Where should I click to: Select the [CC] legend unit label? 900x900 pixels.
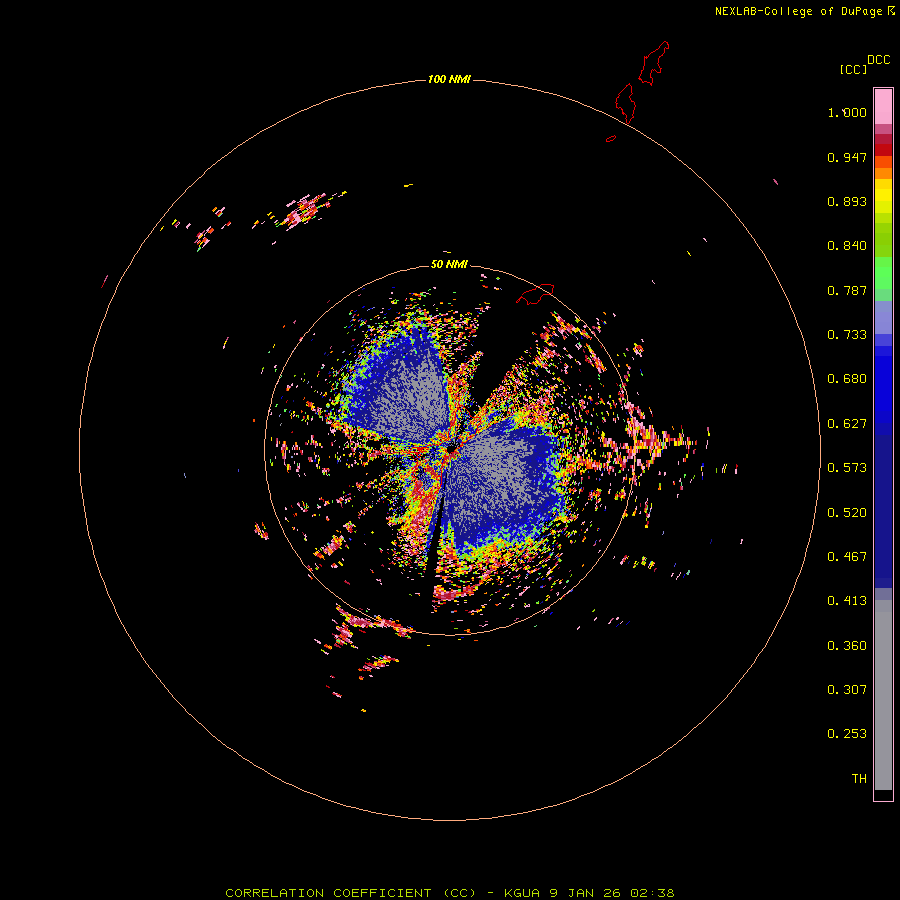[x=853, y=69]
